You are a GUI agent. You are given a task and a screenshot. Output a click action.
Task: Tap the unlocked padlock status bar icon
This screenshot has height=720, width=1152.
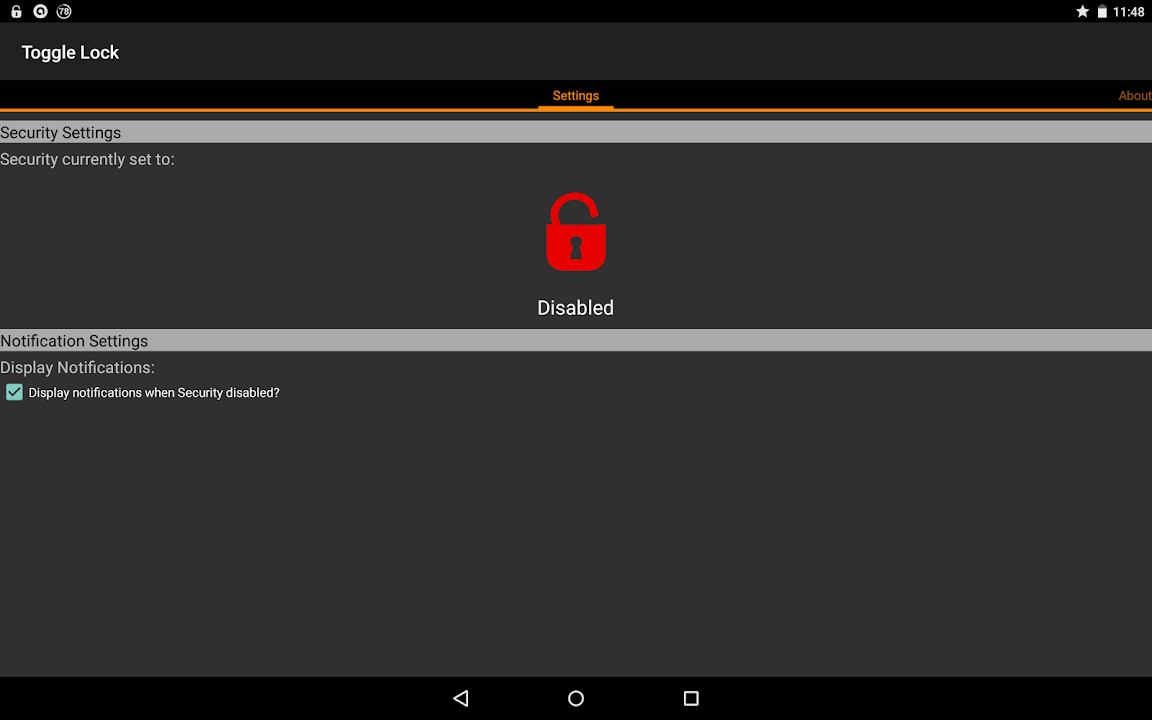click(16, 11)
